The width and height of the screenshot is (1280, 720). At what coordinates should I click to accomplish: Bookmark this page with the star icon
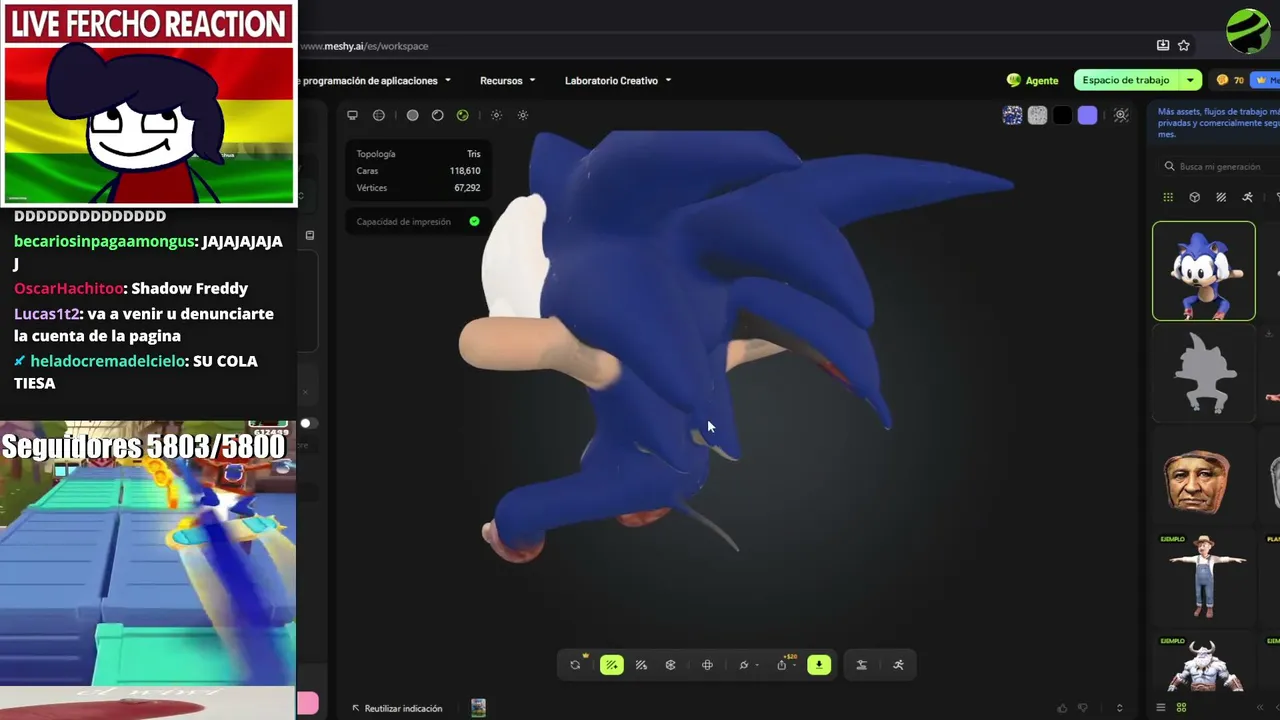point(1184,45)
